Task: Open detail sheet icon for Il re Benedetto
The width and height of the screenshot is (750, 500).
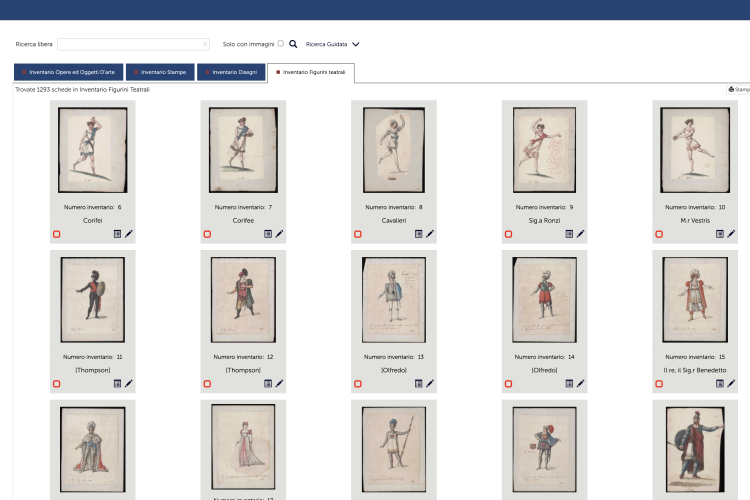Action: (720, 384)
